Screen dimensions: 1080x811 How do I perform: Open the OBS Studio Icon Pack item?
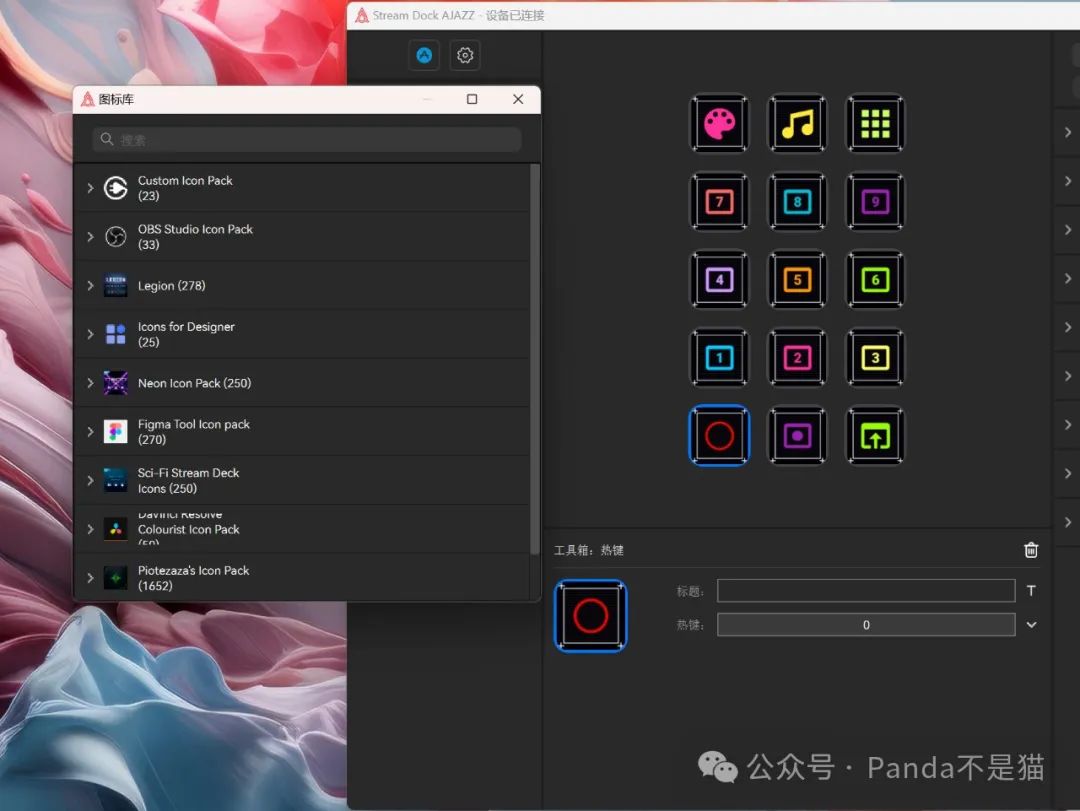tap(195, 236)
